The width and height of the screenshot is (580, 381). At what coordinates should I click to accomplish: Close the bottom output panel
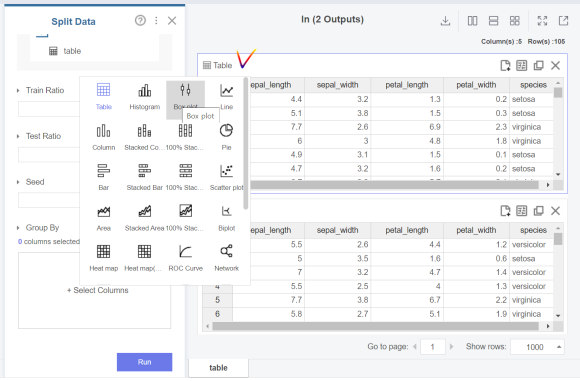(x=555, y=211)
